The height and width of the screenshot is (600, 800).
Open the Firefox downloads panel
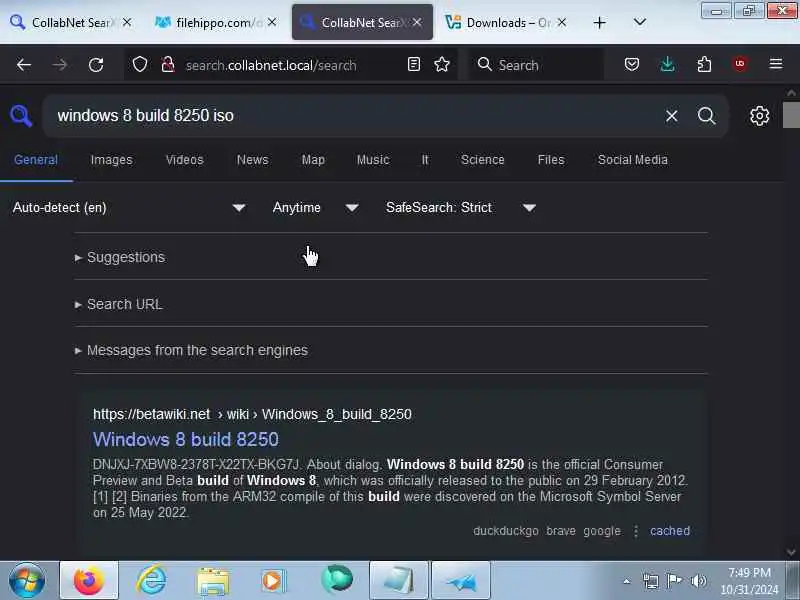click(x=667, y=64)
